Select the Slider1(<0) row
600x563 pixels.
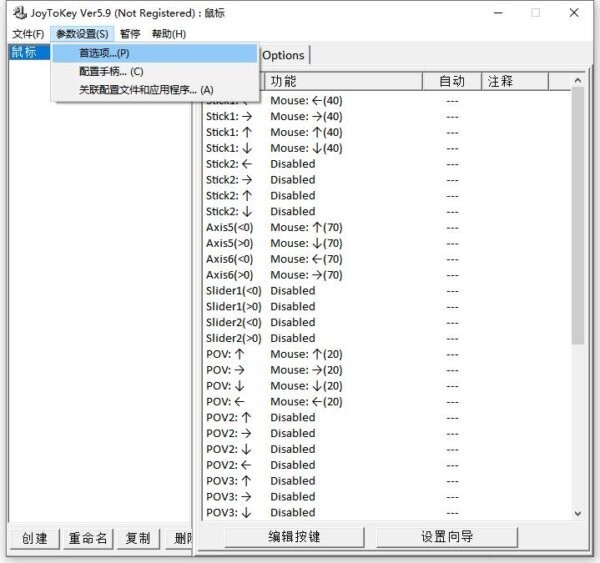click(x=386, y=291)
